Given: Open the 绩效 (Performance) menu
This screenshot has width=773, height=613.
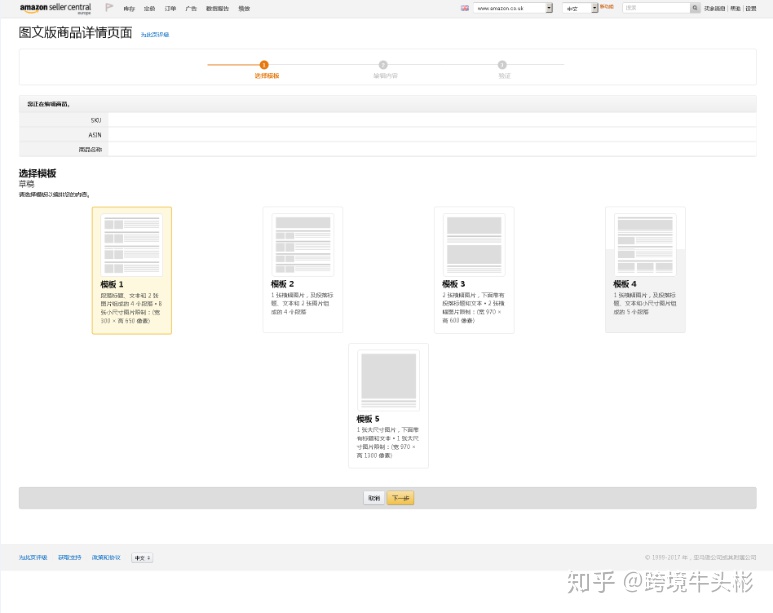Looking at the screenshot, I should click(244, 8).
